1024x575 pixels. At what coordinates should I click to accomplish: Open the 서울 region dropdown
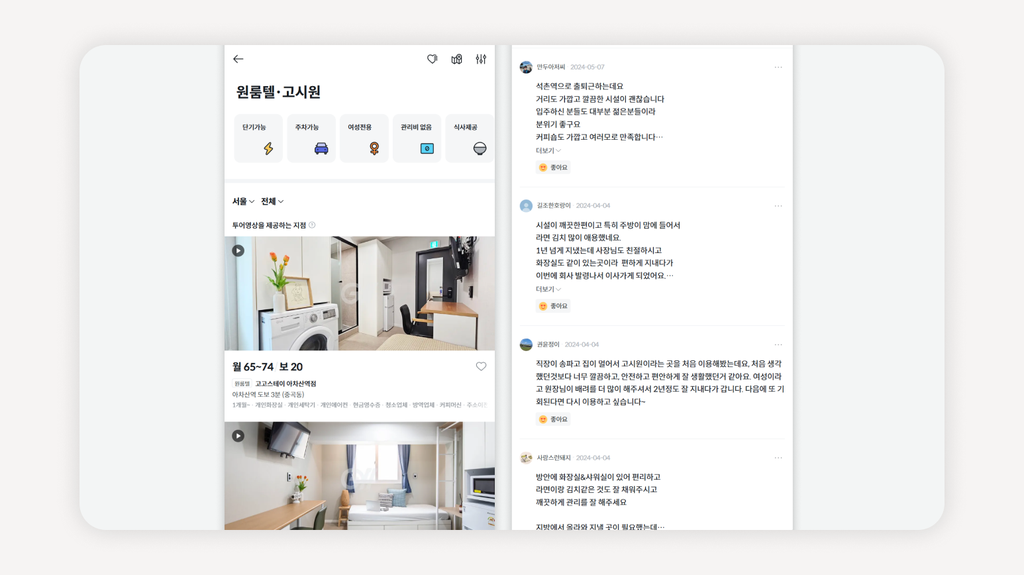coord(243,201)
